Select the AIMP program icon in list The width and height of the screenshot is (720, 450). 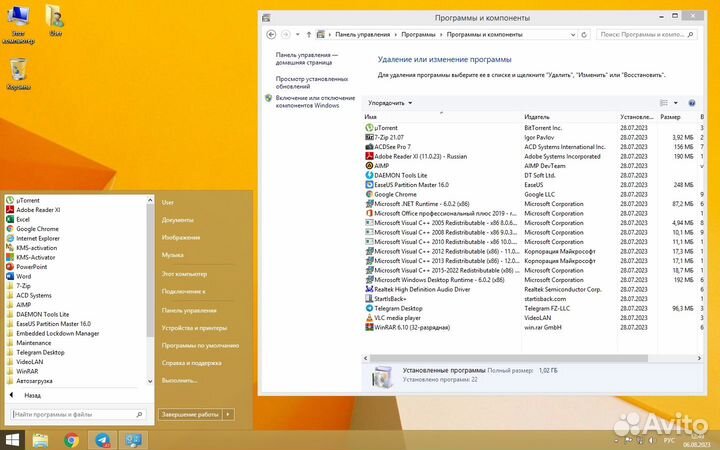[x=369, y=166]
